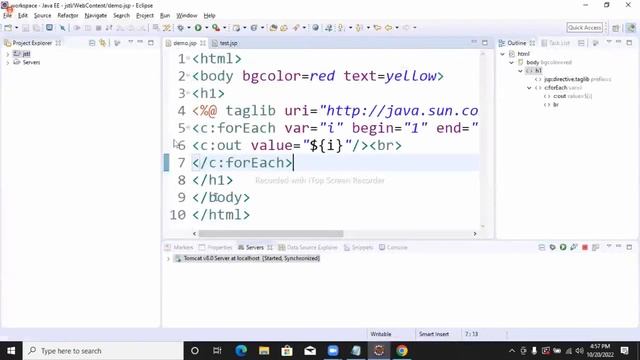Click the Last Edit Location toolbar icon
The image size is (640, 360).
tap(378, 28)
